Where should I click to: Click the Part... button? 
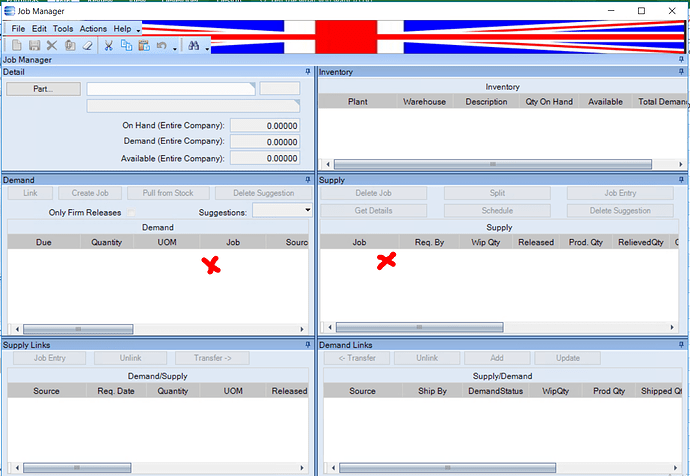[x=43, y=89]
